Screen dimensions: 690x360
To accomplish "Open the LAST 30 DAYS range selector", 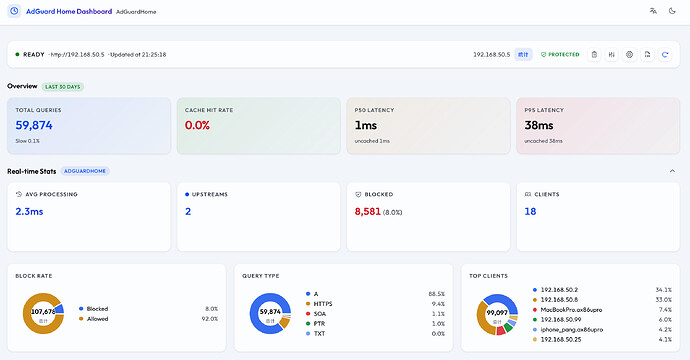I will [x=62, y=87].
